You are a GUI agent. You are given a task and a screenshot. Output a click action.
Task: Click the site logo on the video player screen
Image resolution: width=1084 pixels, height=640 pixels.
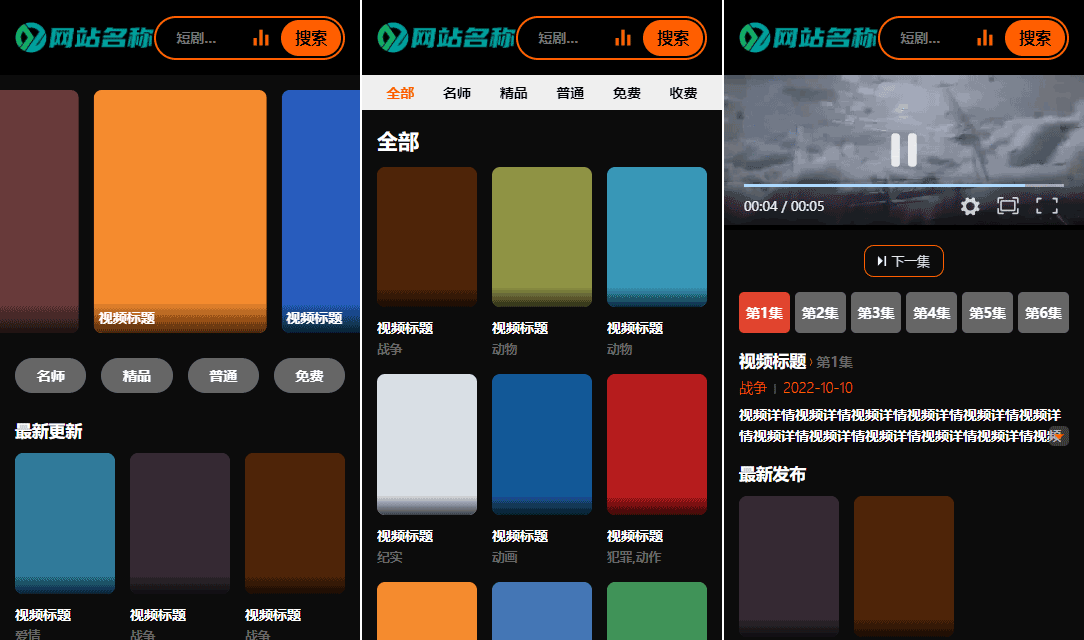point(807,37)
